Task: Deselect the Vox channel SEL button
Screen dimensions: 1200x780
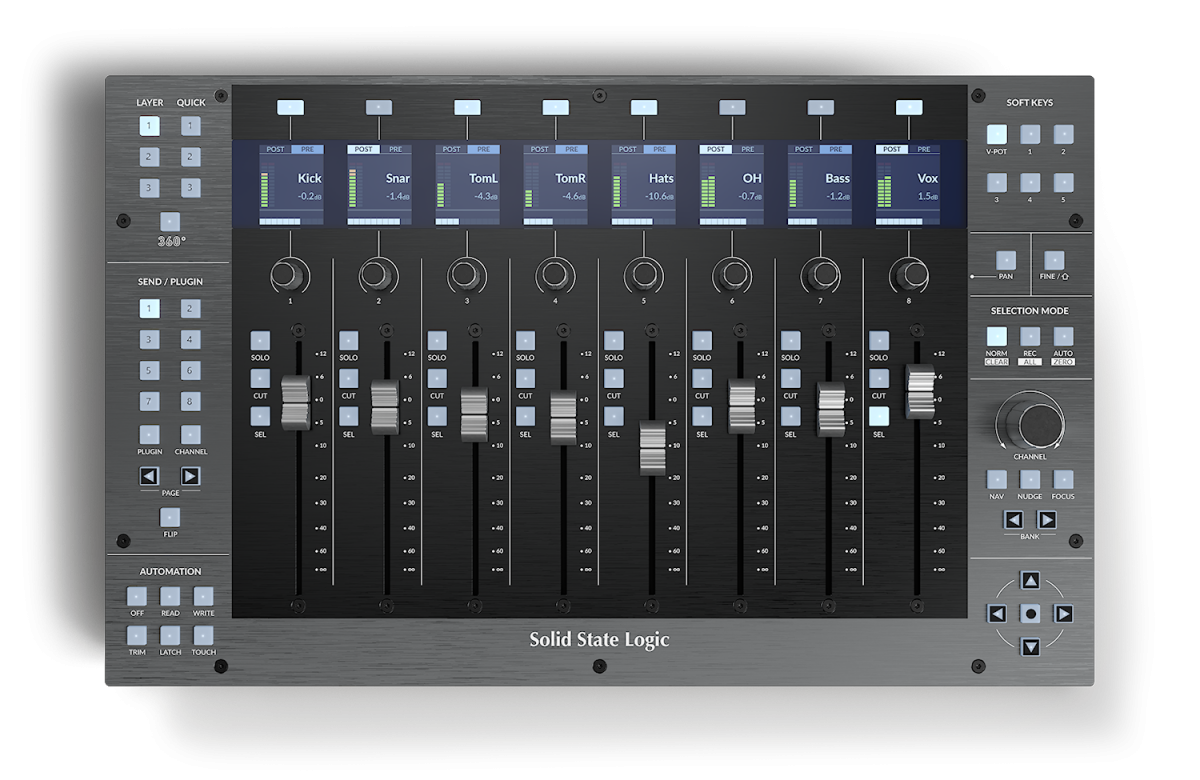Action: pos(879,417)
